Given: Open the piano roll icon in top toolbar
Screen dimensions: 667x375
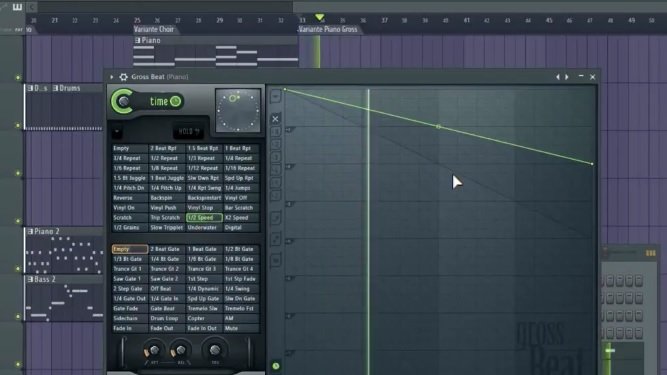Looking at the screenshot, I should click(x=17, y=7).
